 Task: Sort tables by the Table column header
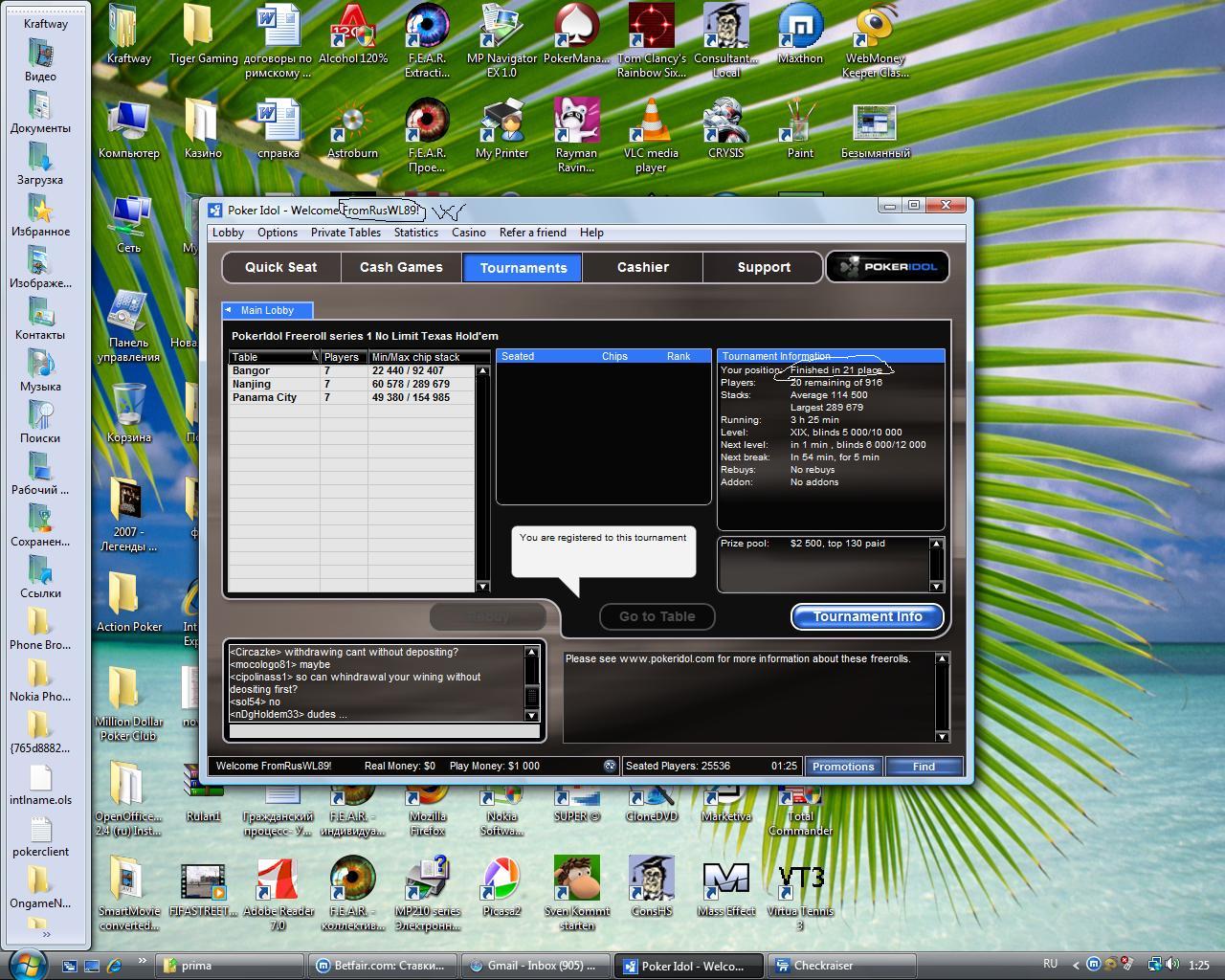coord(273,357)
